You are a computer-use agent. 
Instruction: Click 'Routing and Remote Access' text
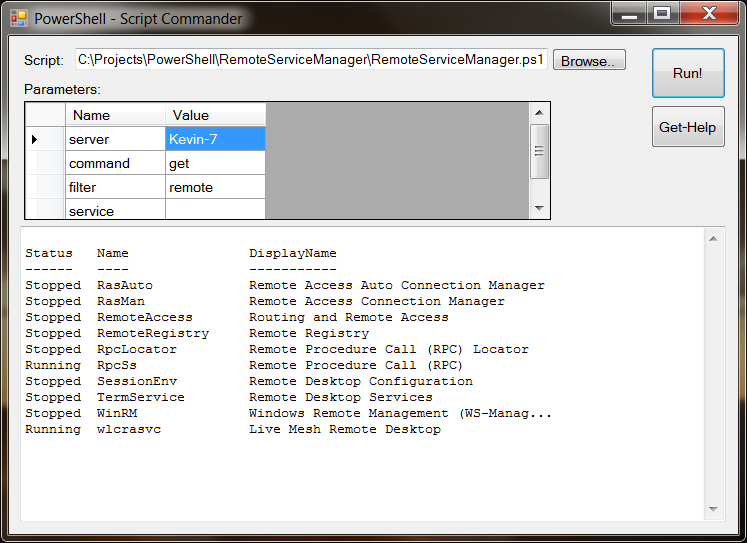click(x=349, y=317)
